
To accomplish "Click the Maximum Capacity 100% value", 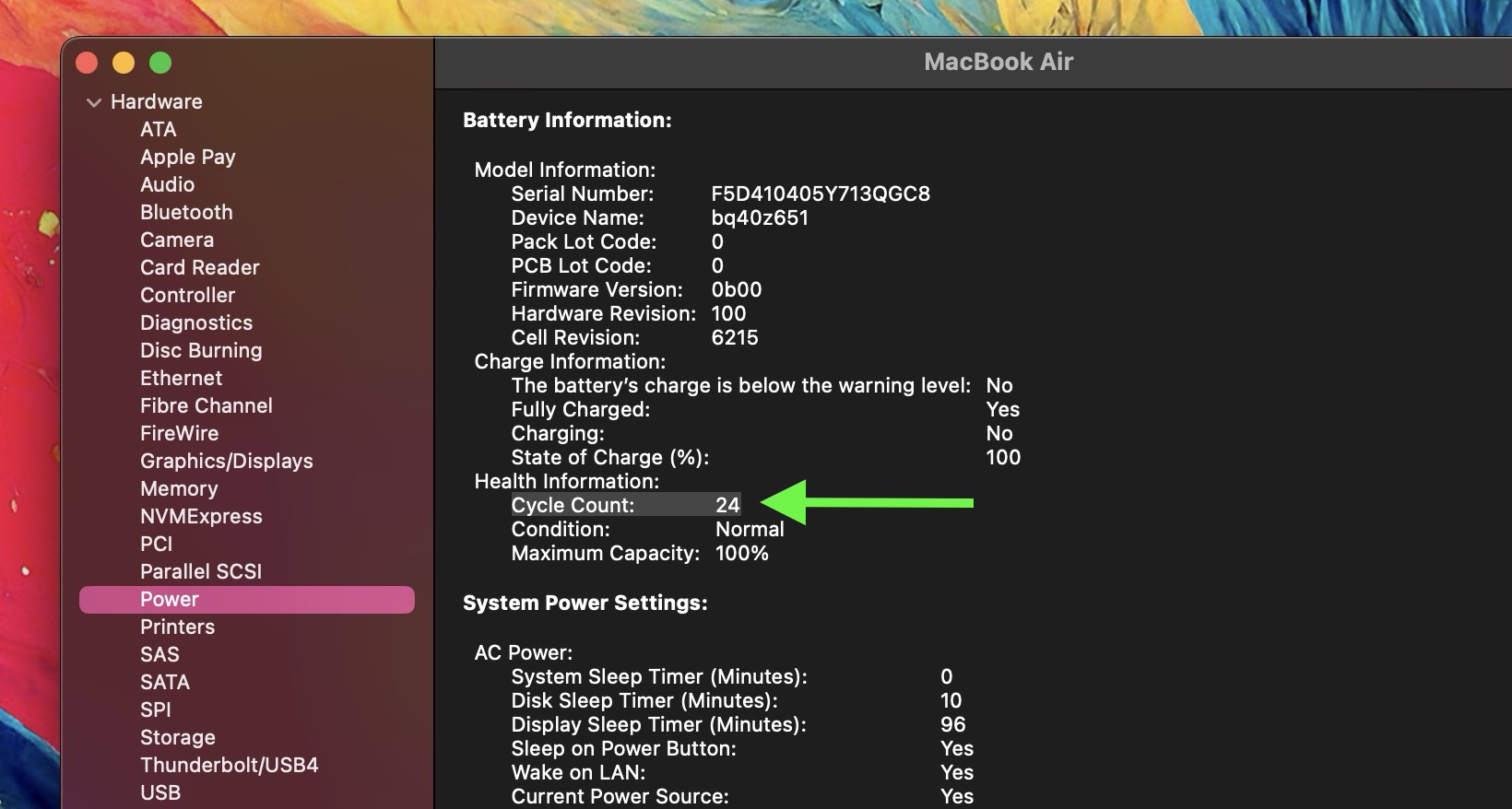I will tap(742, 553).
